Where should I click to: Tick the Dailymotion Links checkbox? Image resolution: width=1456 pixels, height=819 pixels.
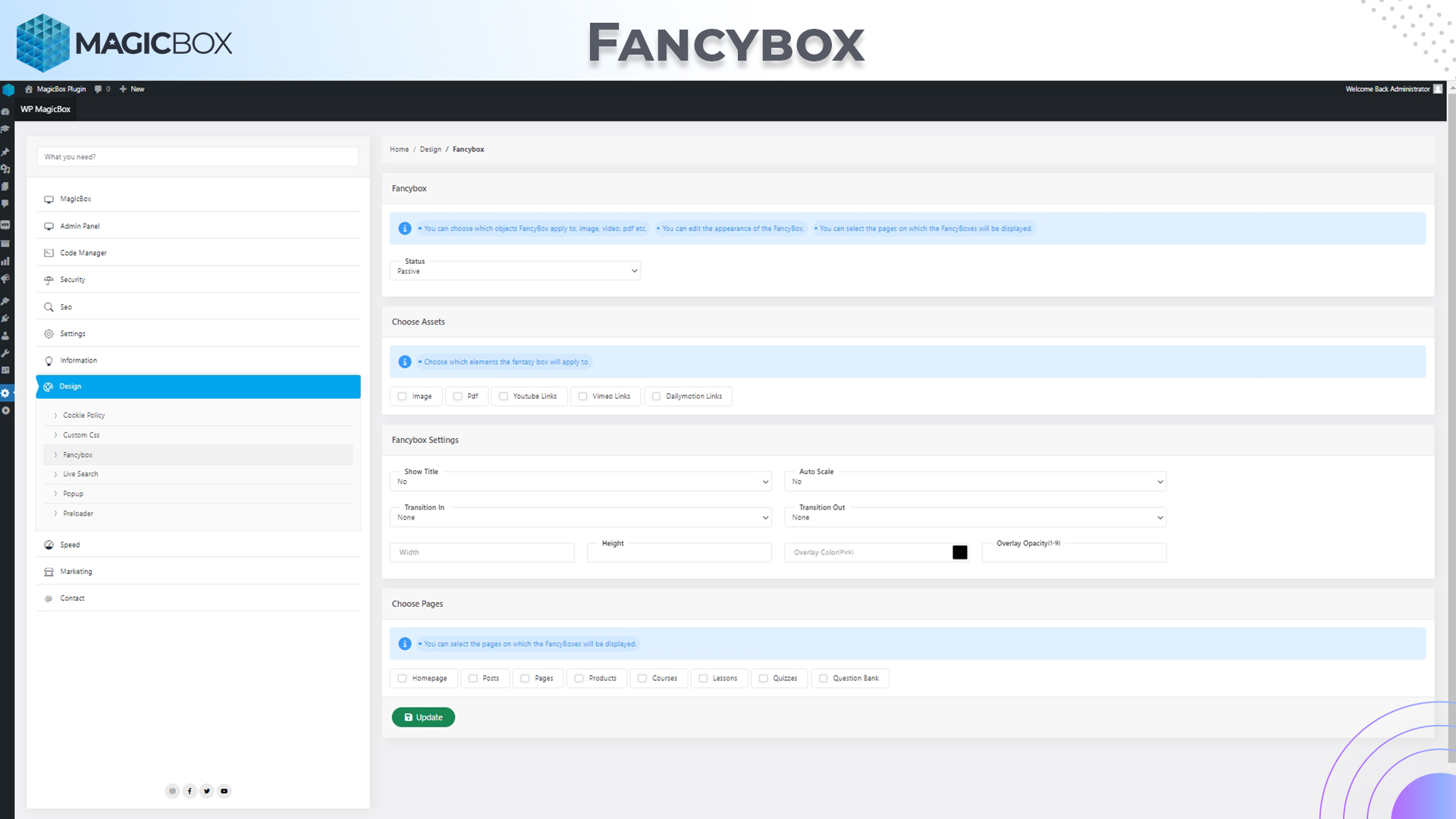[657, 397]
